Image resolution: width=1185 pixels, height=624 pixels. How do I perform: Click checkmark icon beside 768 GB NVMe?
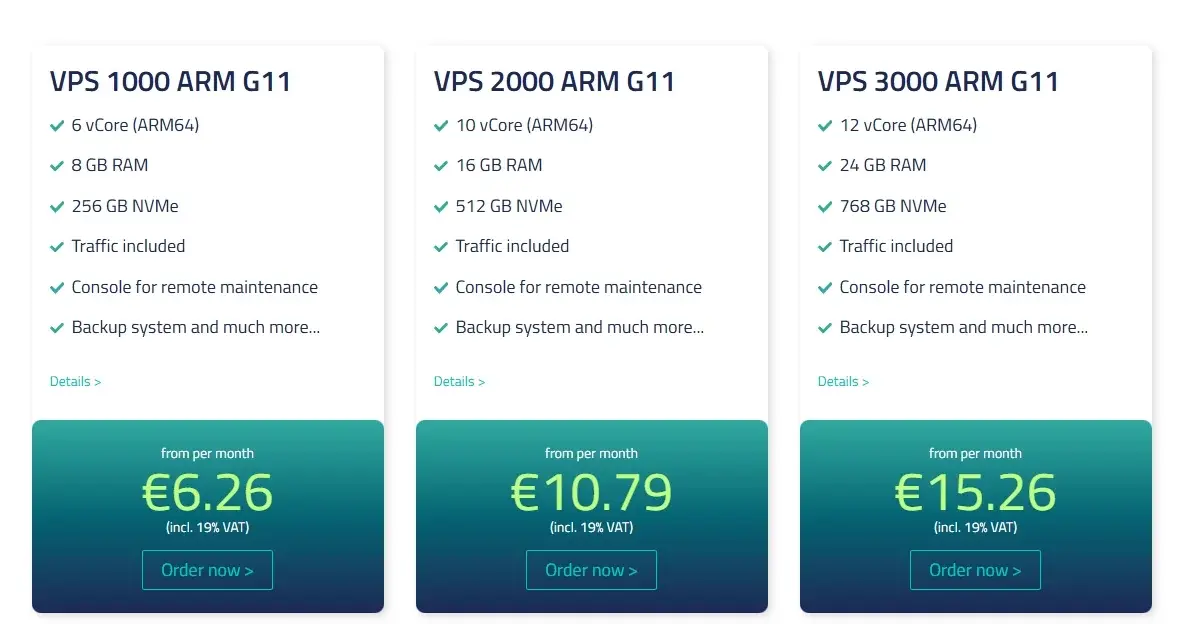[x=825, y=206]
